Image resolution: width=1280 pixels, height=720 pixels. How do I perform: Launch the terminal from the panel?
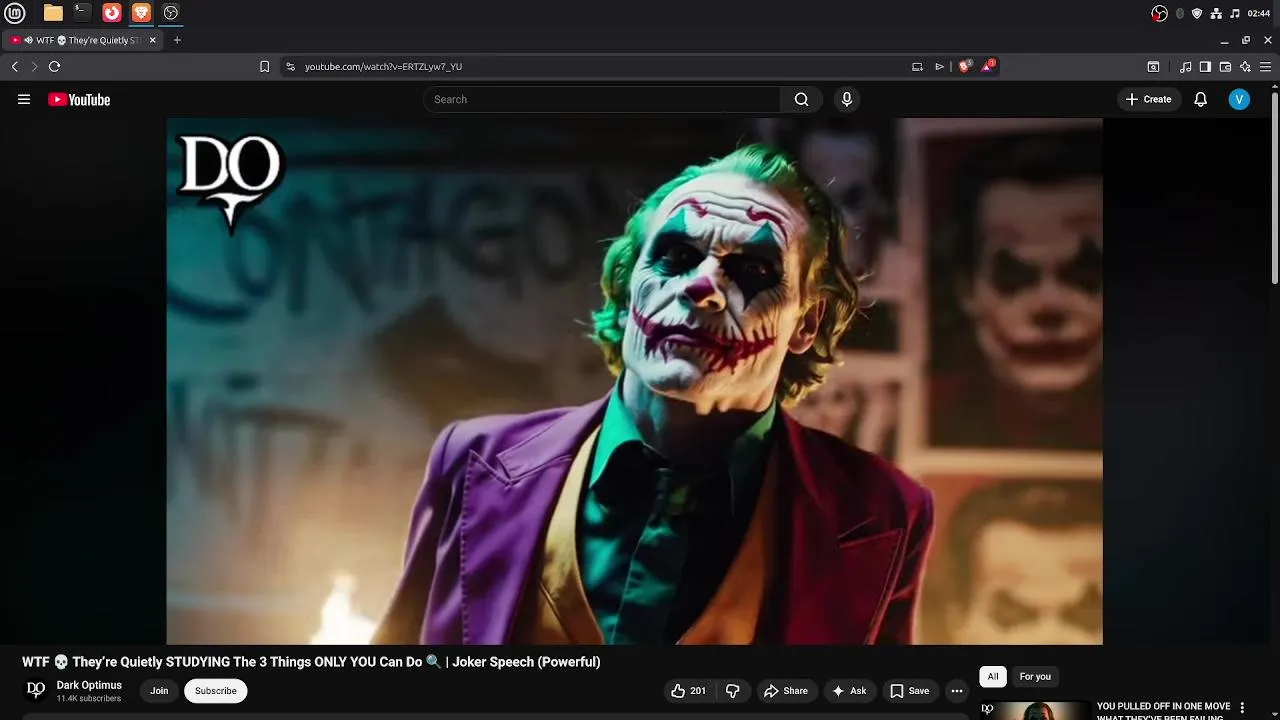82,13
